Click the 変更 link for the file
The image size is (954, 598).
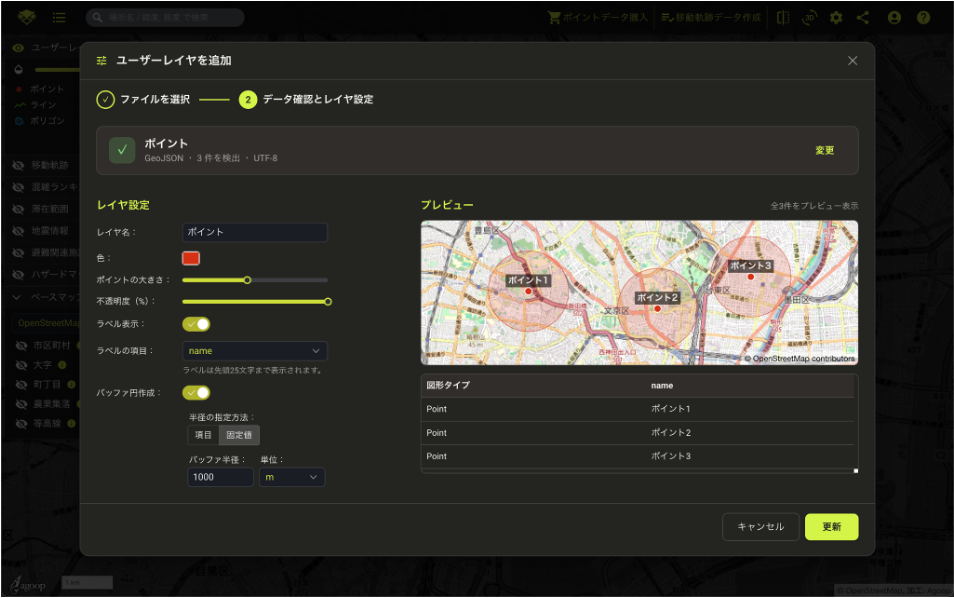(824, 150)
